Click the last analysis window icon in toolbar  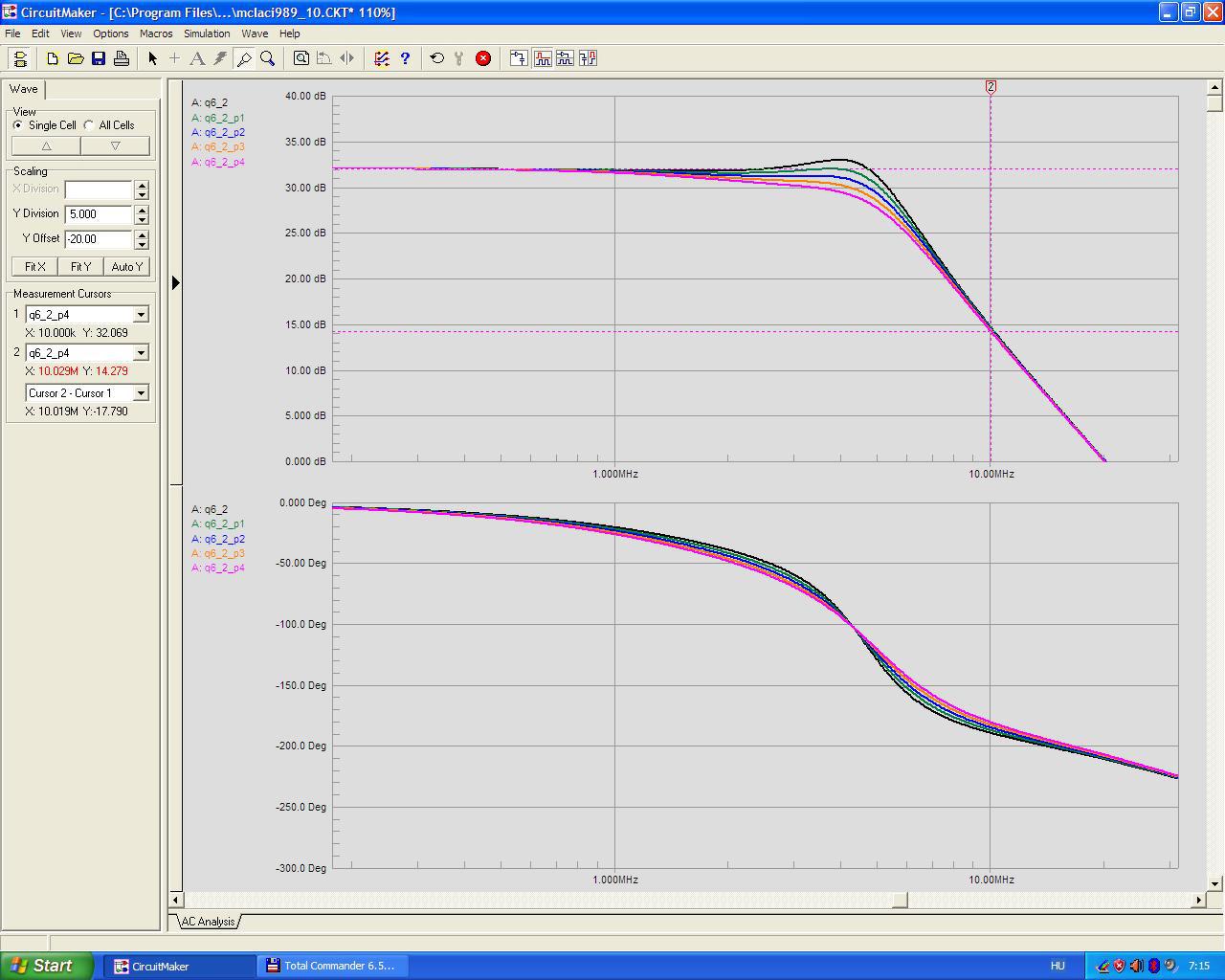pos(588,58)
